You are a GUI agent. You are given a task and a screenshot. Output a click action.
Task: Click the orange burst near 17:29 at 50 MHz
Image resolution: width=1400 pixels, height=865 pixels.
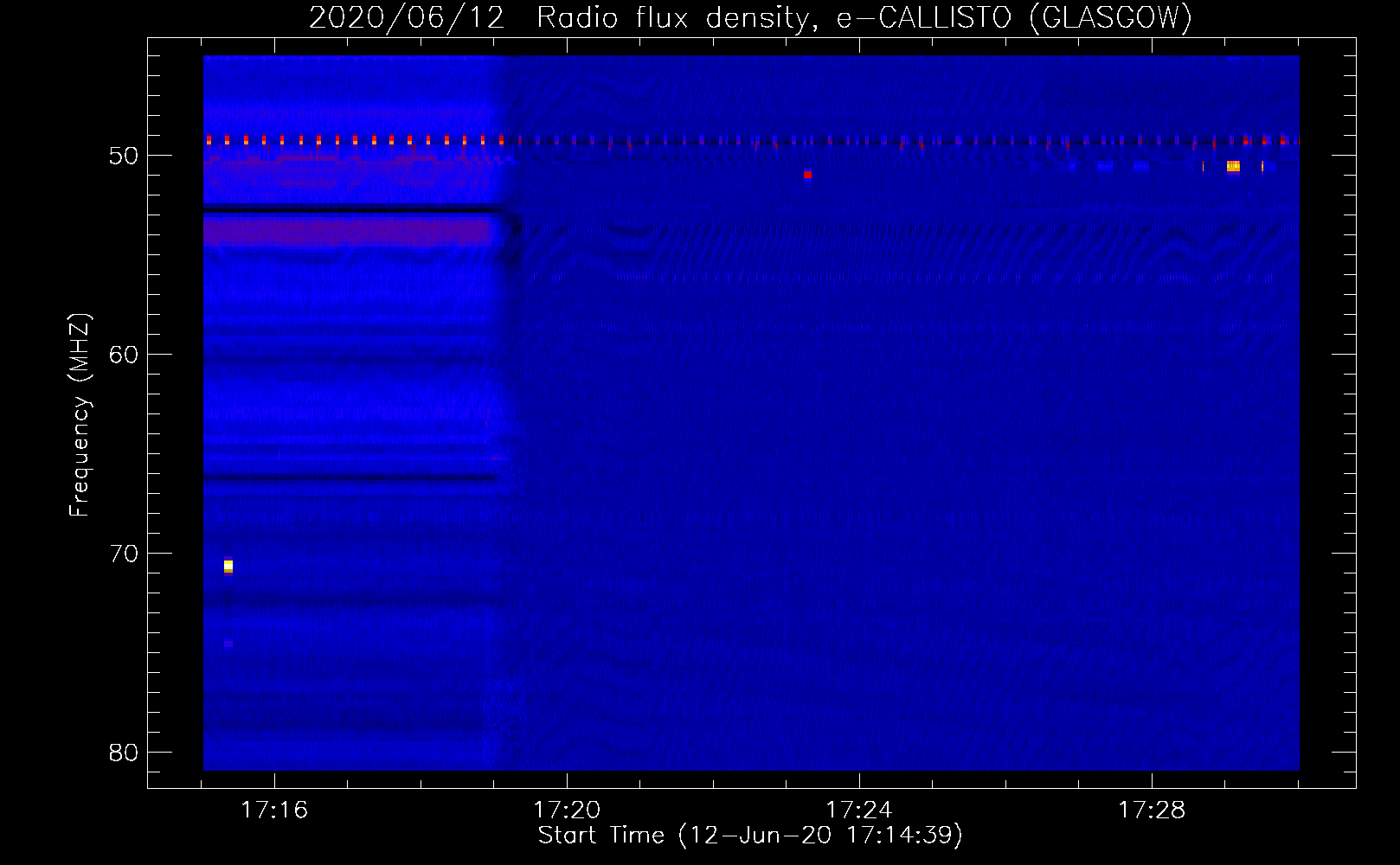coord(1233,166)
